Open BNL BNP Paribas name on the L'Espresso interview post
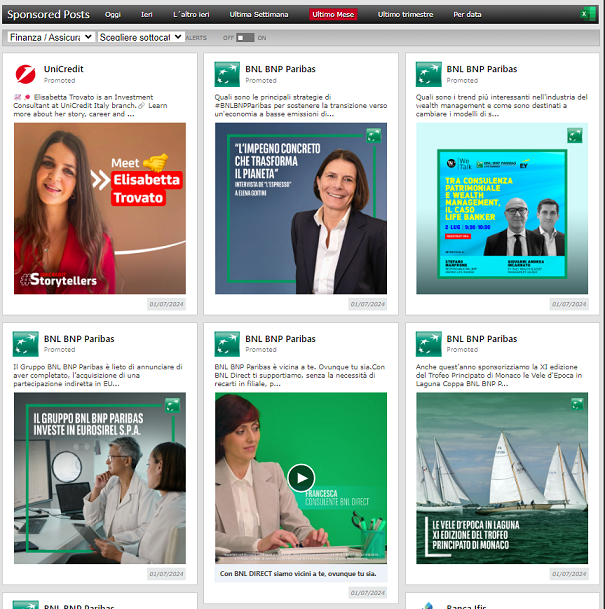Image resolution: width=605 pixels, height=609 pixels. tap(280, 69)
